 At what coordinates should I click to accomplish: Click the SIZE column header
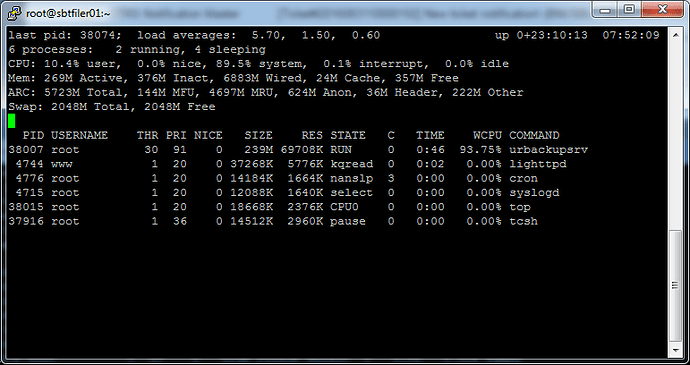258,135
